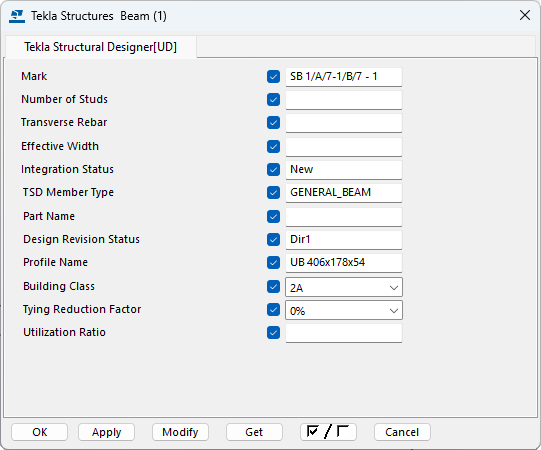
Task: Click the 'Tying Reduction Factor' label text
Action: coord(82,310)
